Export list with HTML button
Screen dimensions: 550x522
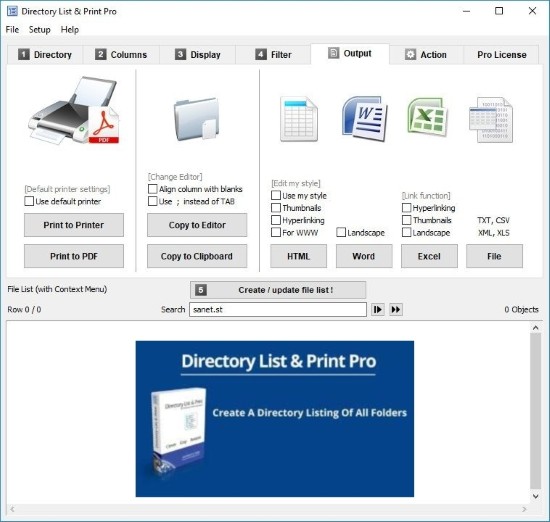point(299,256)
